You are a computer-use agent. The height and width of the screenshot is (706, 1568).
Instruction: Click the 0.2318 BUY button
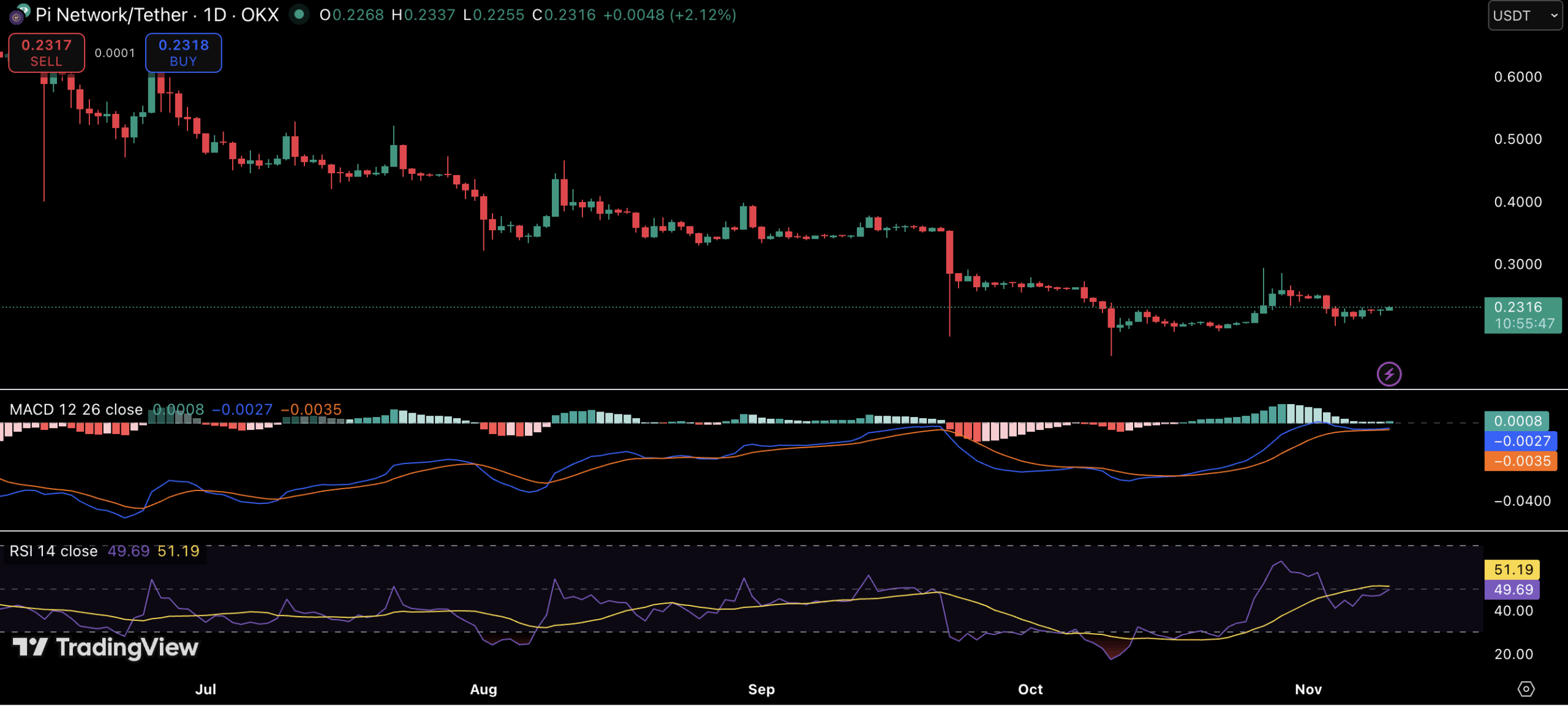click(183, 53)
